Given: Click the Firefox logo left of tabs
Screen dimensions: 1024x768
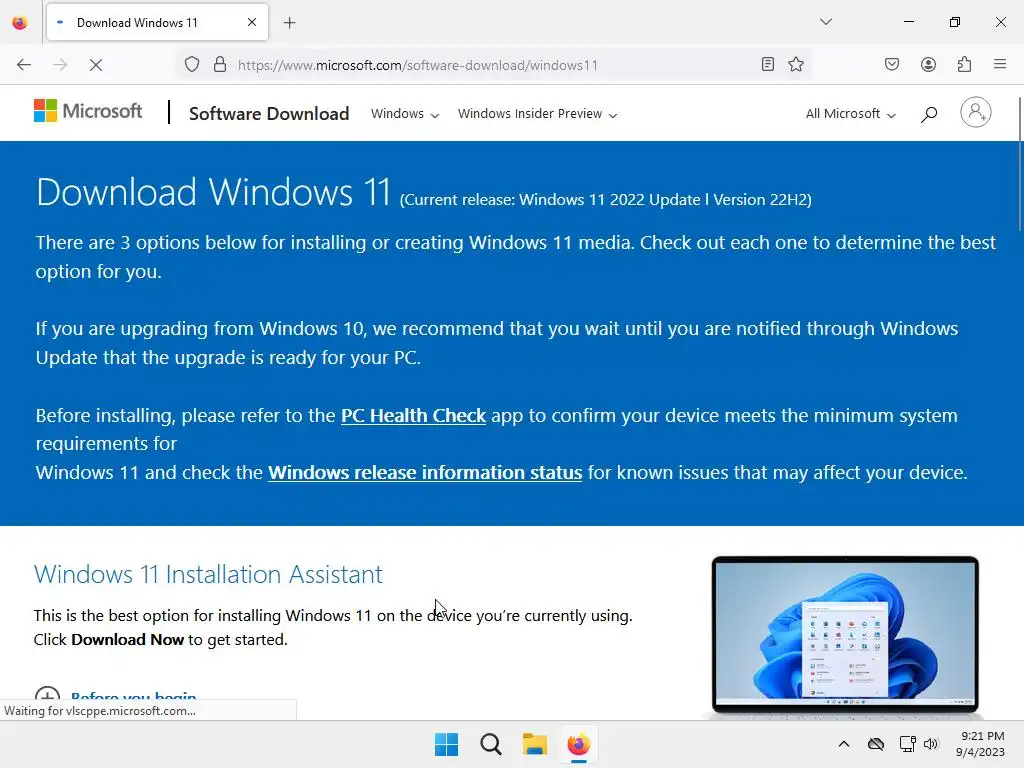Looking at the screenshot, I should tap(20, 23).
